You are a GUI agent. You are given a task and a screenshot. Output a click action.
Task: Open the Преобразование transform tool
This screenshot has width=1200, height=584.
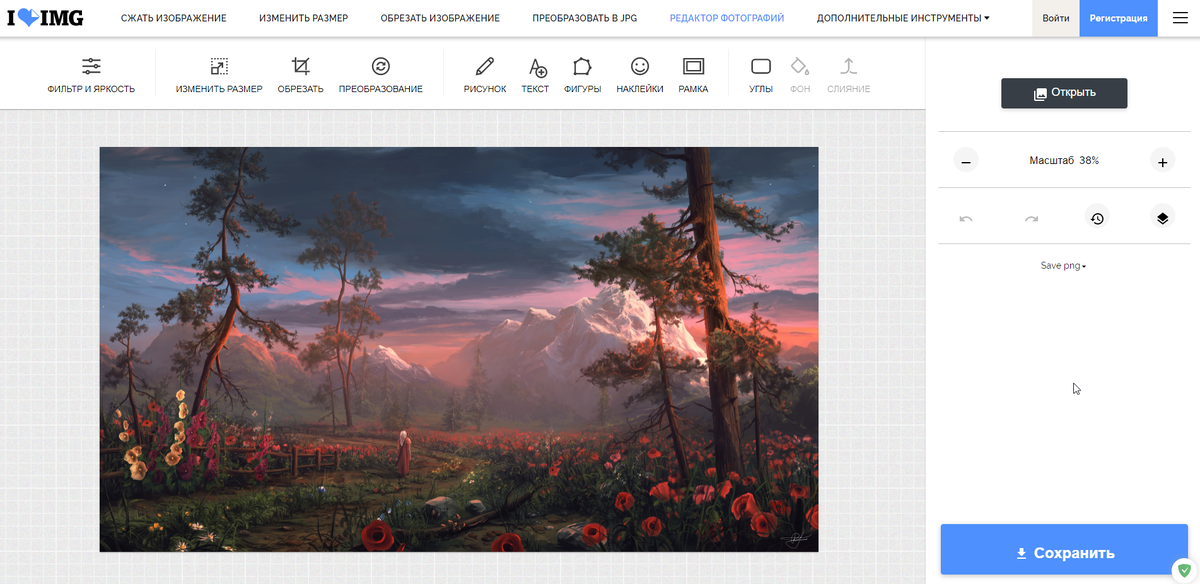pyautogui.click(x=381, y=75)
